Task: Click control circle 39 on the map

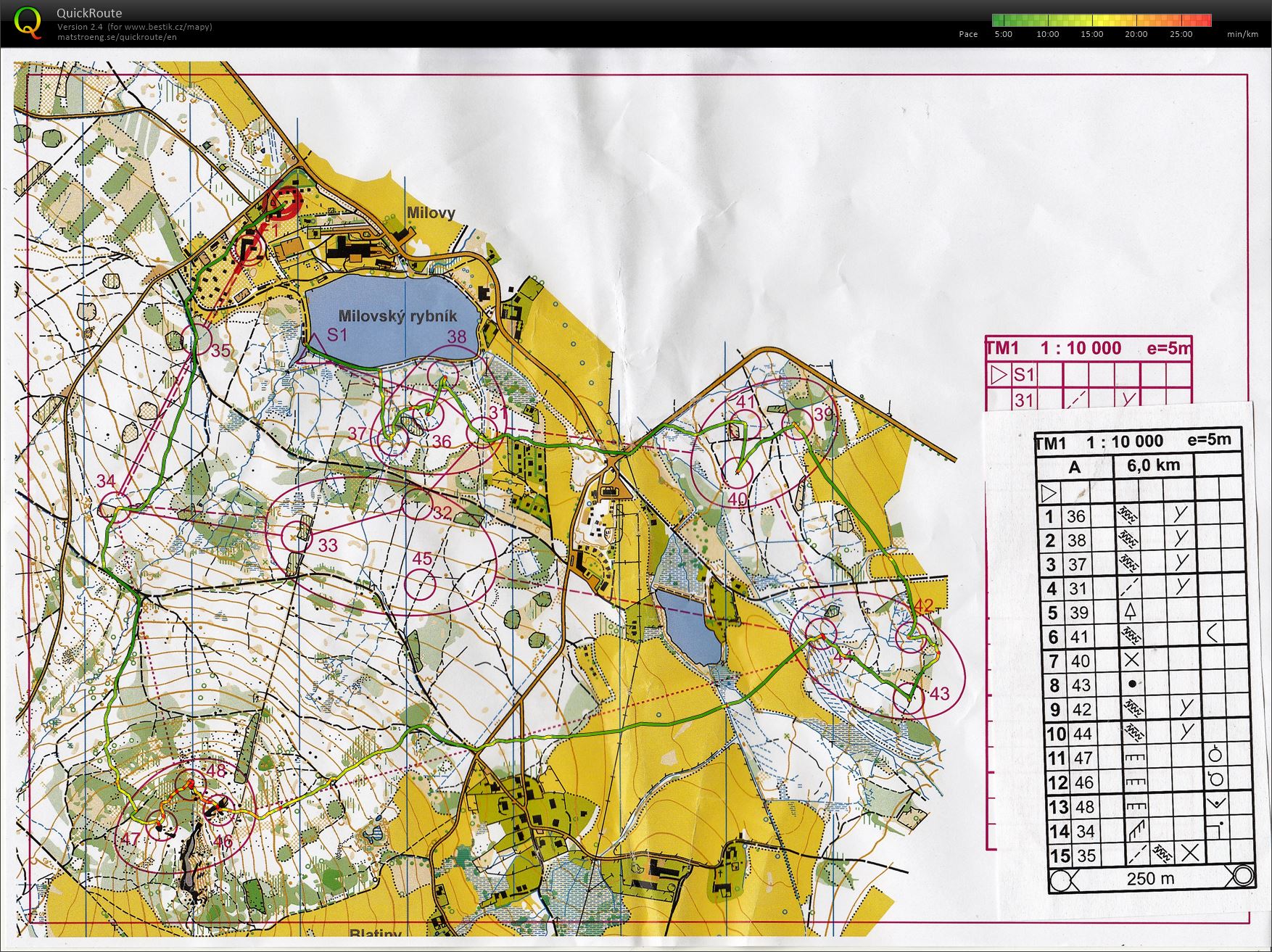Action: [x=797, y=425]
